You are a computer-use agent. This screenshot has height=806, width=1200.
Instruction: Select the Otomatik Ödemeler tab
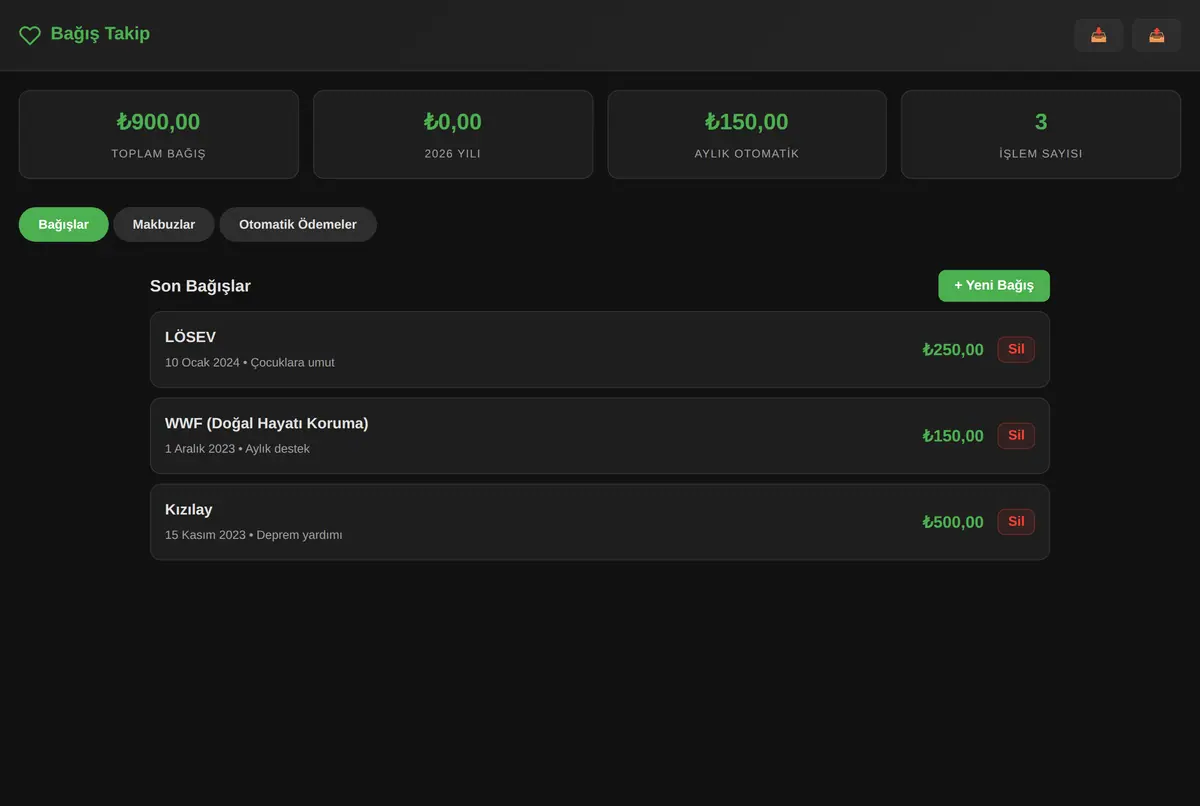tap(298, 224)
